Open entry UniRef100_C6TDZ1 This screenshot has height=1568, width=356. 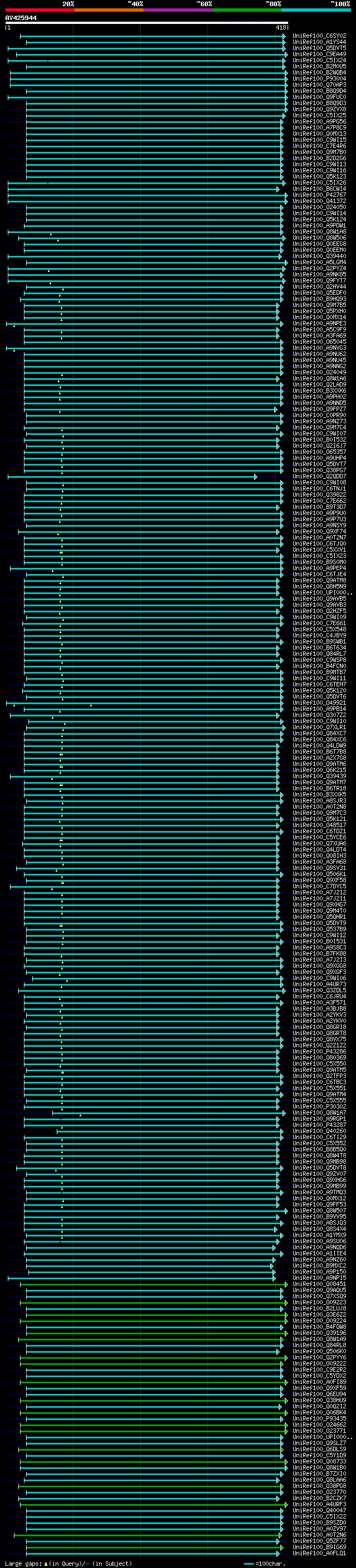[x=319, y=831]
